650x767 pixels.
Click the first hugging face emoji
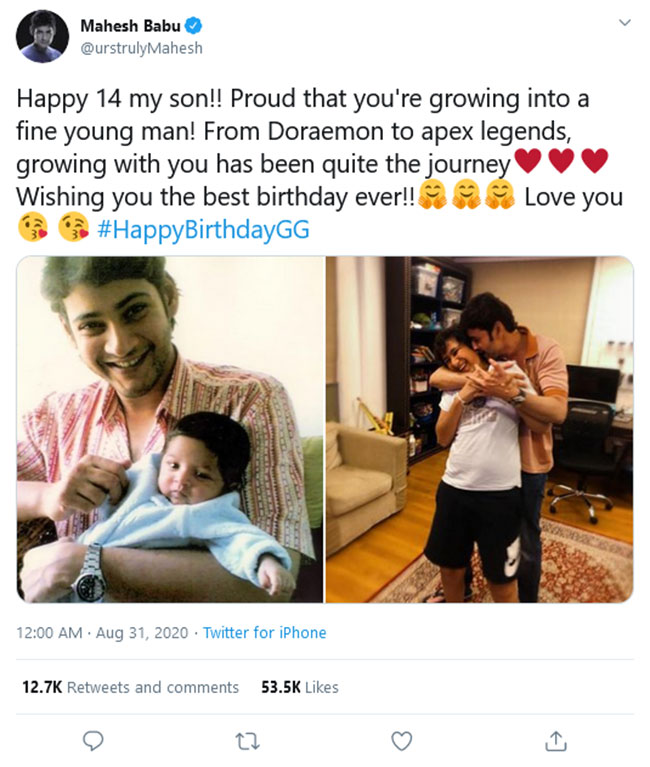tap(431, 197)
